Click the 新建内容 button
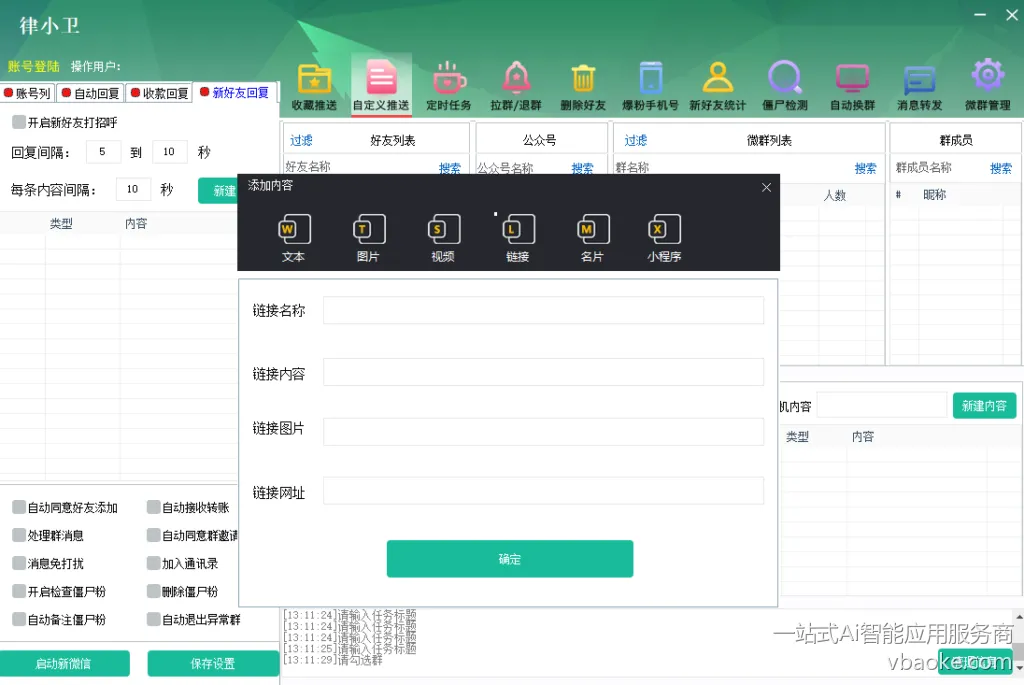 tap(984, 406)
